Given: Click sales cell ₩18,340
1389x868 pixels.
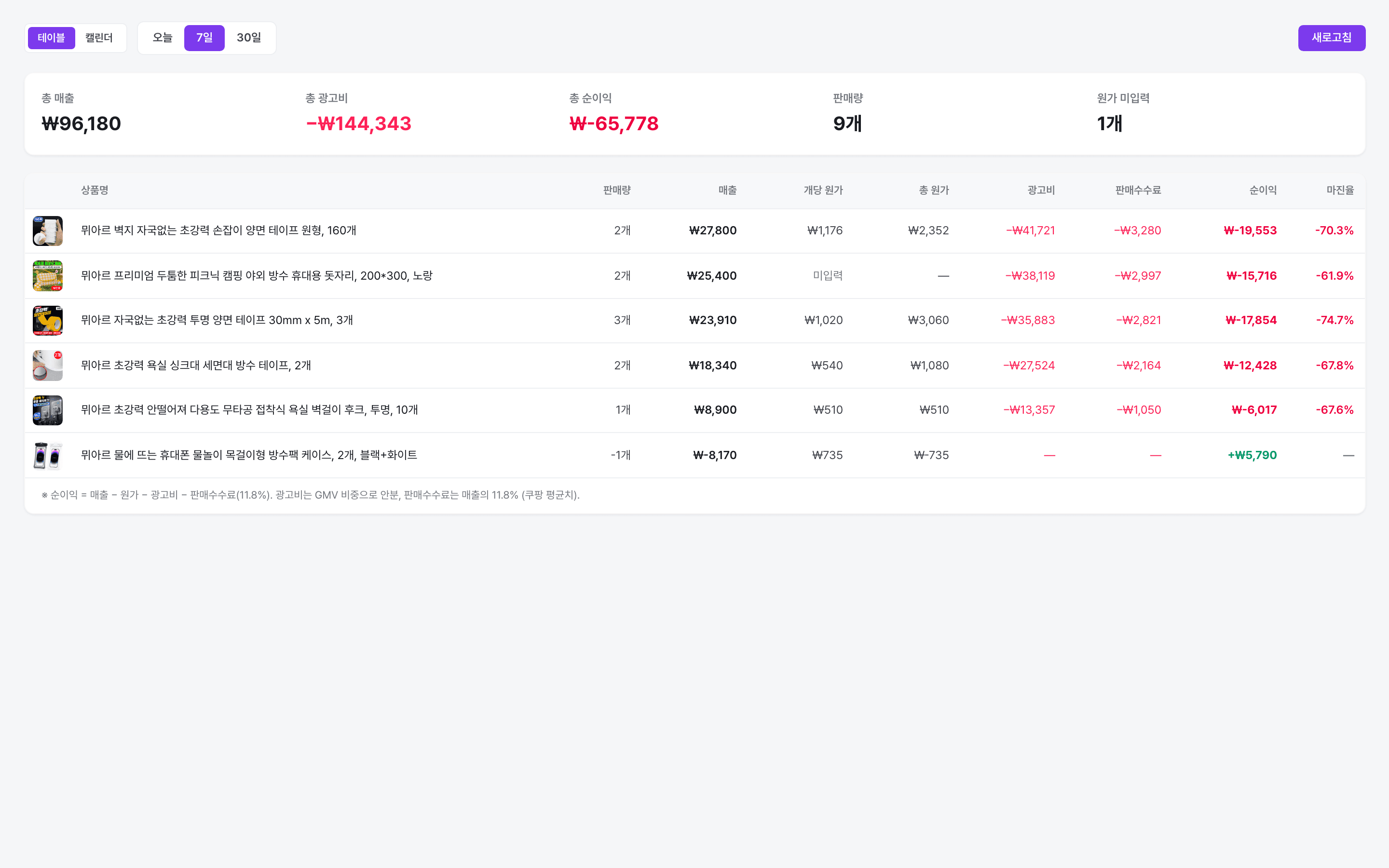Looking at the screenshot, I should 712,365.
